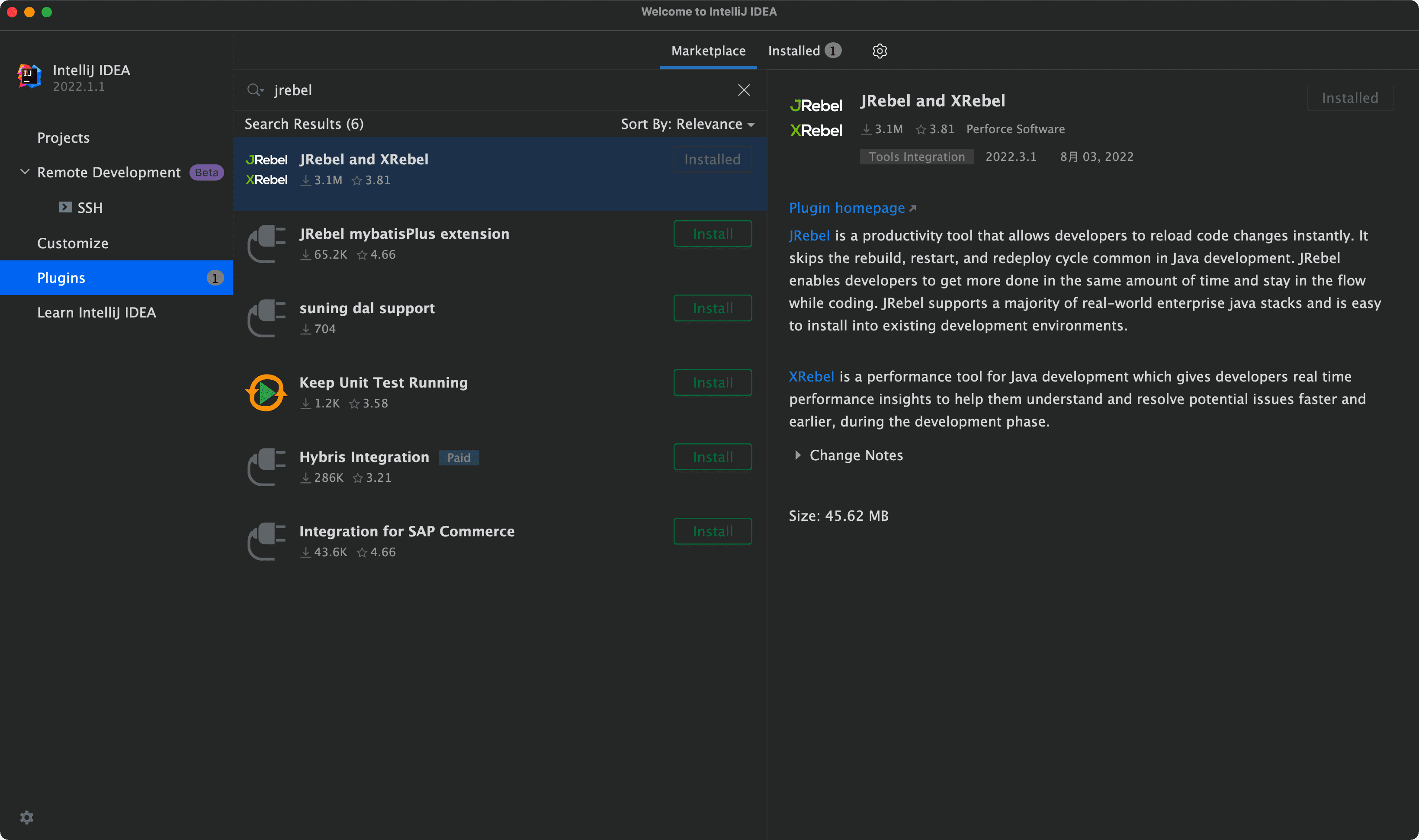Select suning dal support title
Screen dimensions: 1419x840
tap(367, 308)
